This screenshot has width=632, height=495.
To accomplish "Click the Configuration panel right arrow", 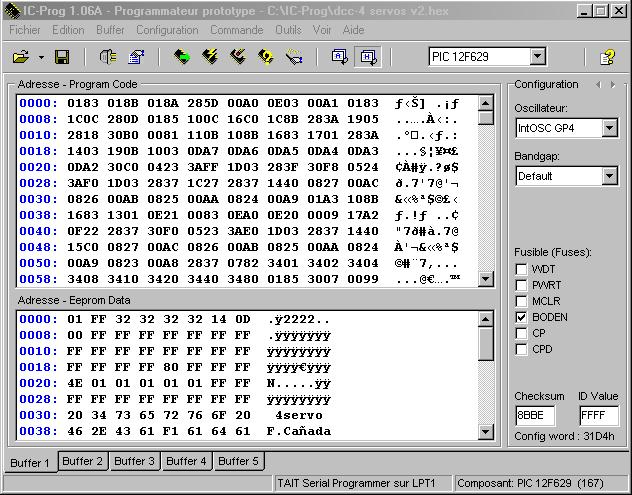I will [613, 85].
